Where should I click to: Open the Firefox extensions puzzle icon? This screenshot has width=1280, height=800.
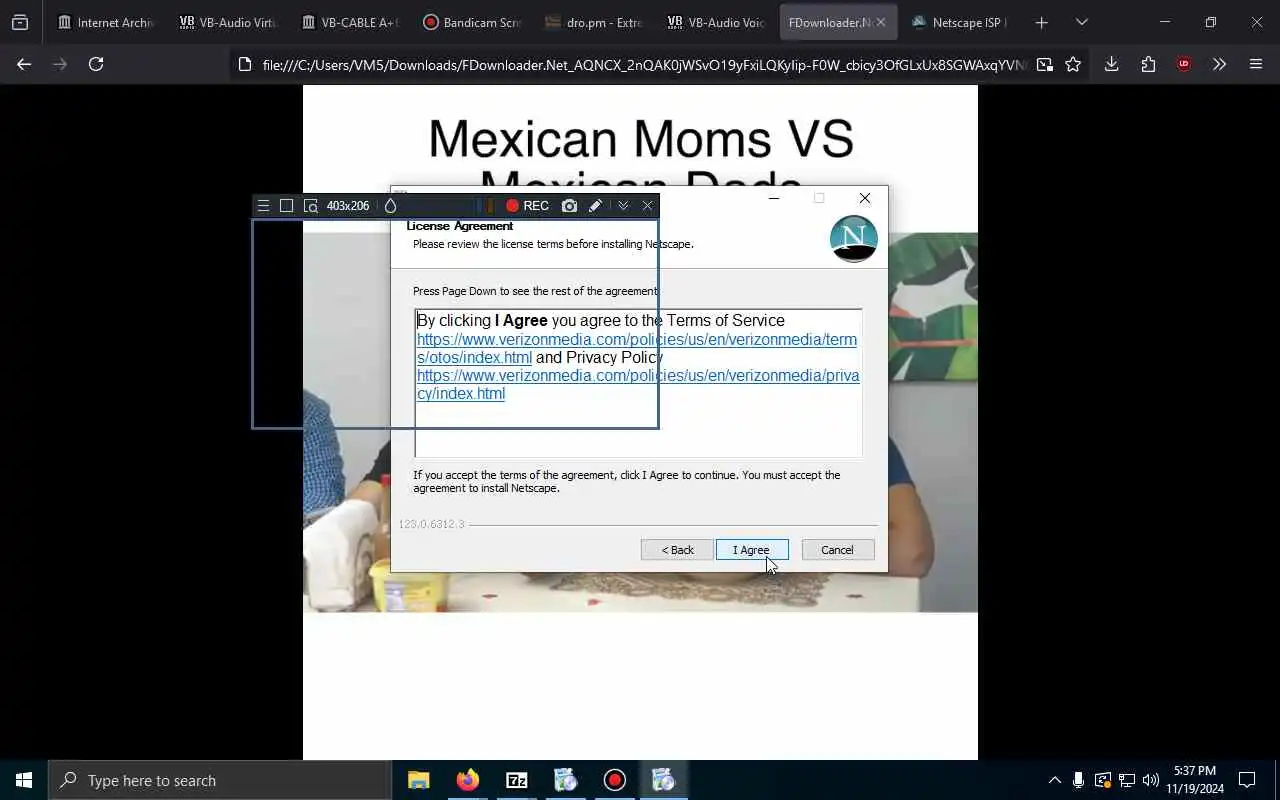click(x=1148, y=64)
